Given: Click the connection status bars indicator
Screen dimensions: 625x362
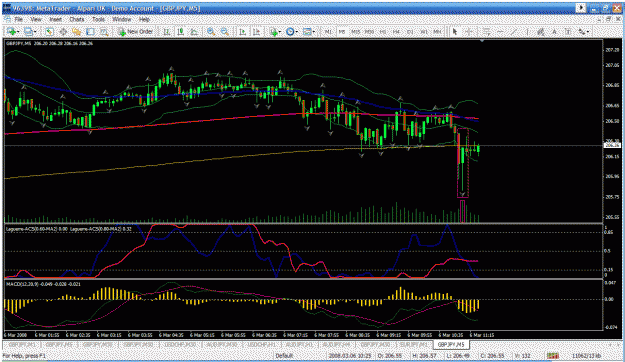Looking at the screenshot, I should pos(552,355).
